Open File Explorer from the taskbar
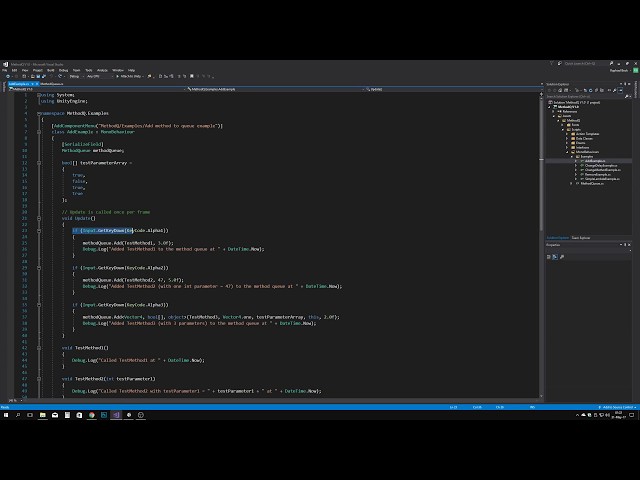The width and height of the screenshot is (640, 480). 42,415
